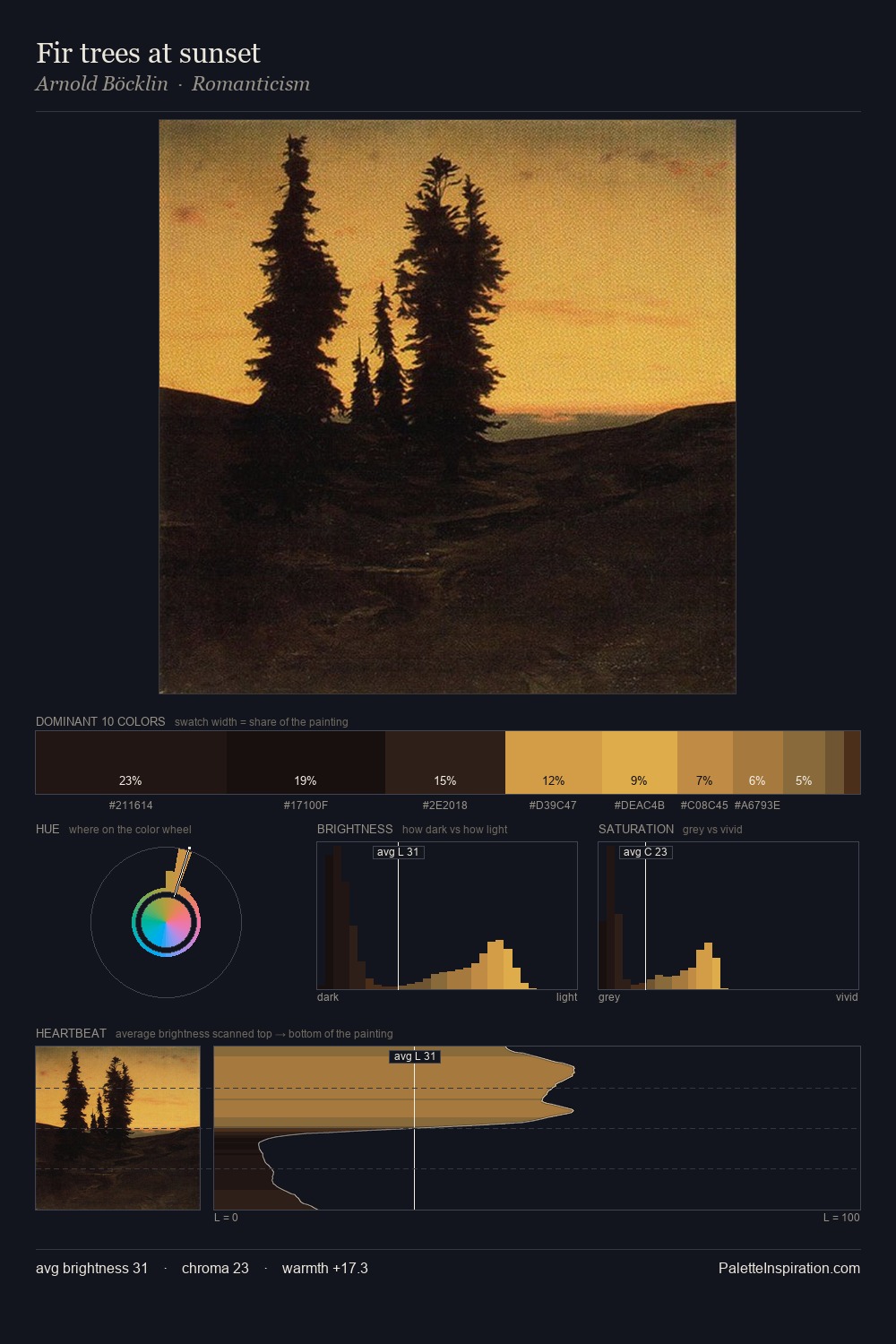Click the hue color wheel
The image size is (896, 1344).
[166, 922]
